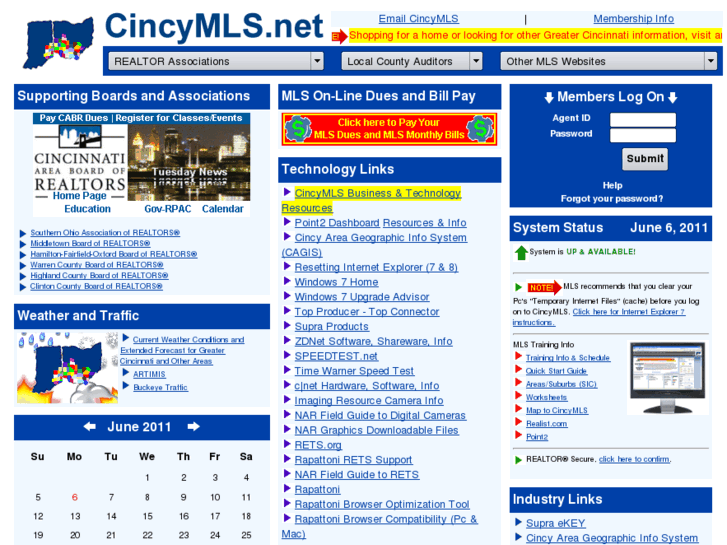
Task: Open Education link
Action: tap(87, 209)
